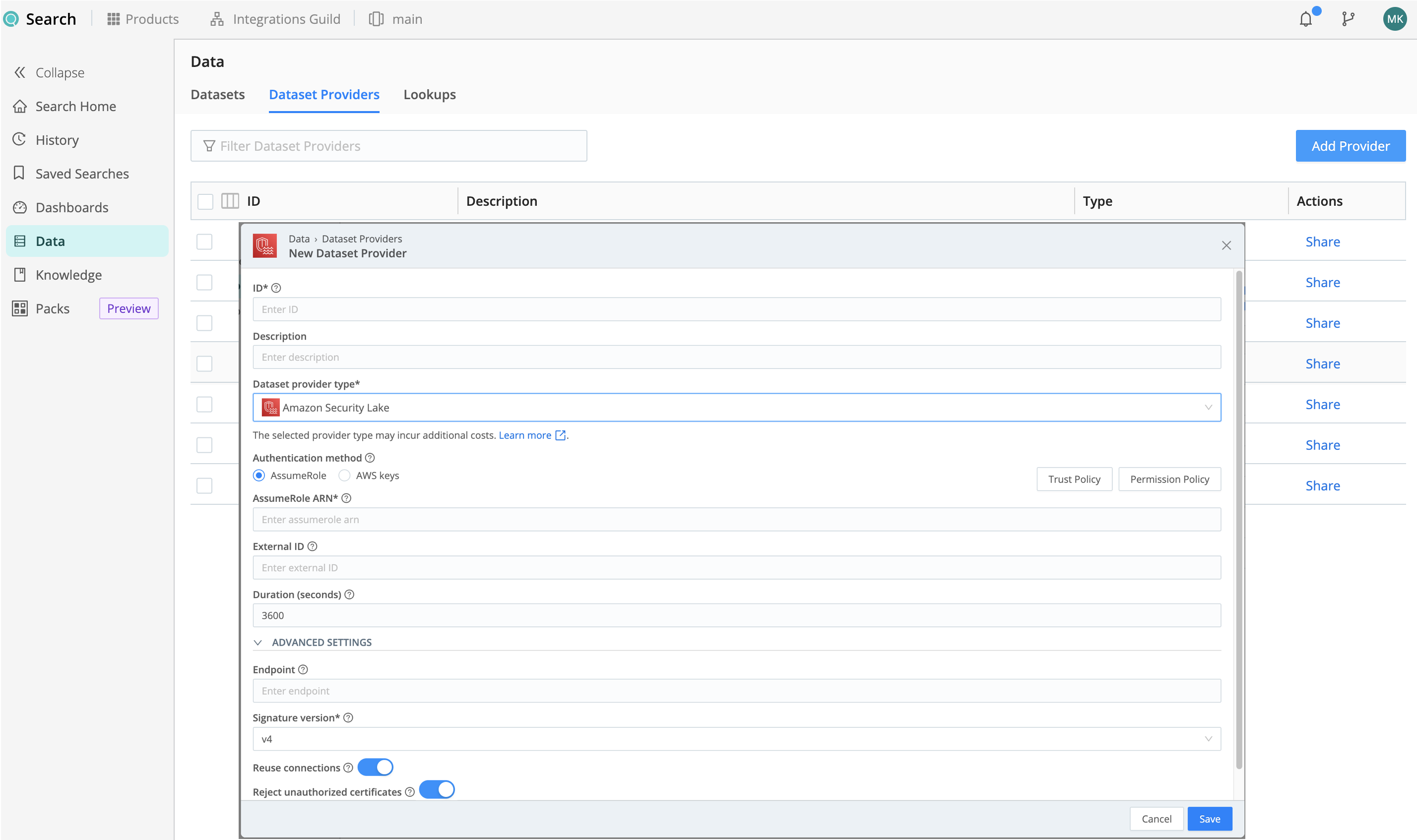Viewport: 1417px width, 840px height.
Task: Open the Search home via logo icon
Action: click(x=11, y=18)
